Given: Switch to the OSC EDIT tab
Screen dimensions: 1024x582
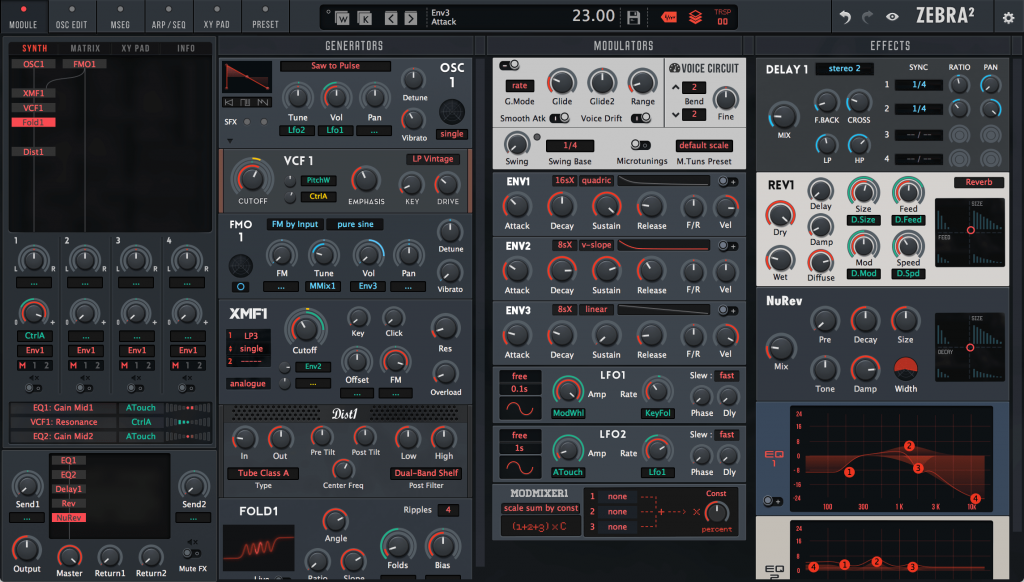Looking at the screenshot, I should click(x=71, y=23).
